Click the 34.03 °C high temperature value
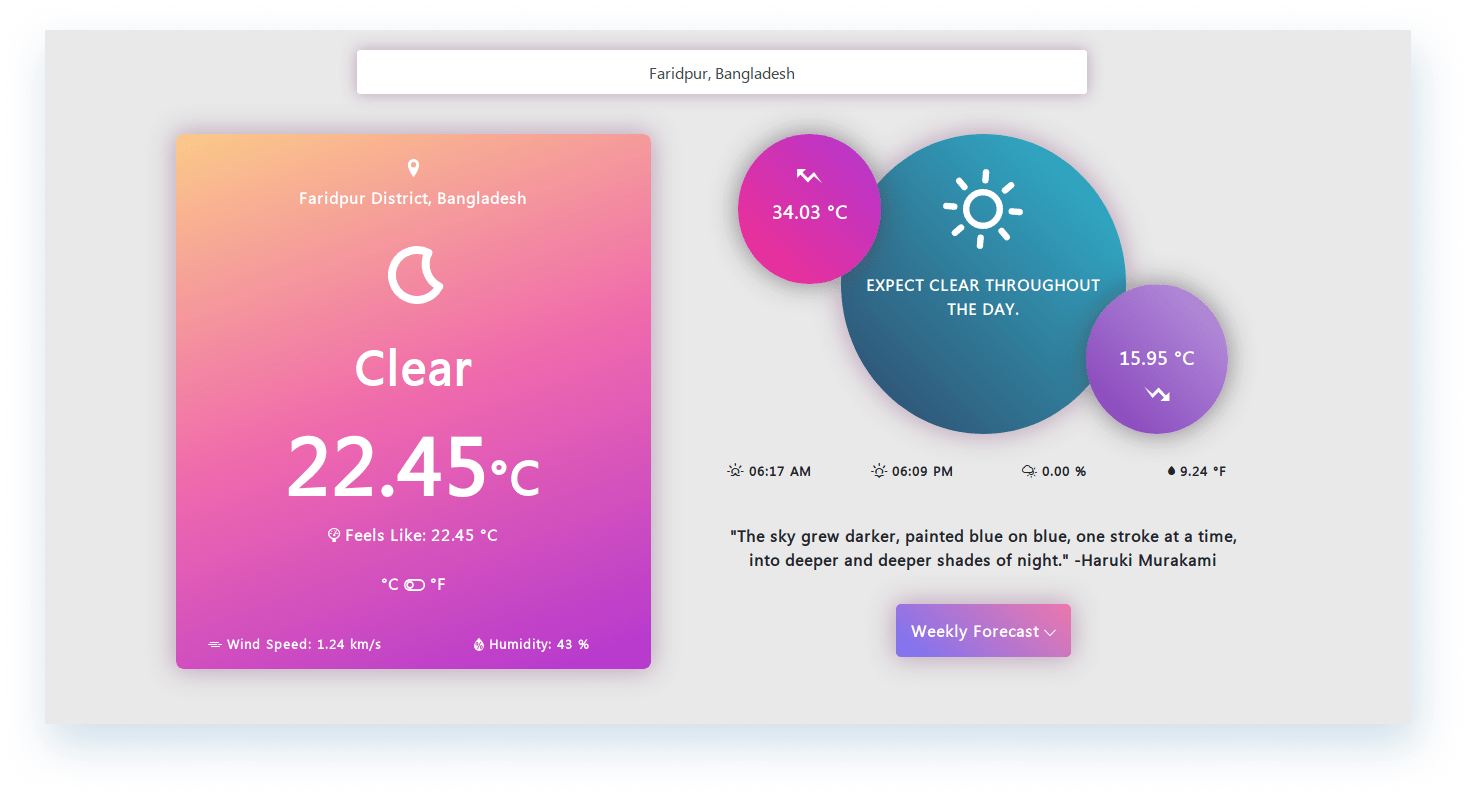1466x794 pixels. pos(809,212)
